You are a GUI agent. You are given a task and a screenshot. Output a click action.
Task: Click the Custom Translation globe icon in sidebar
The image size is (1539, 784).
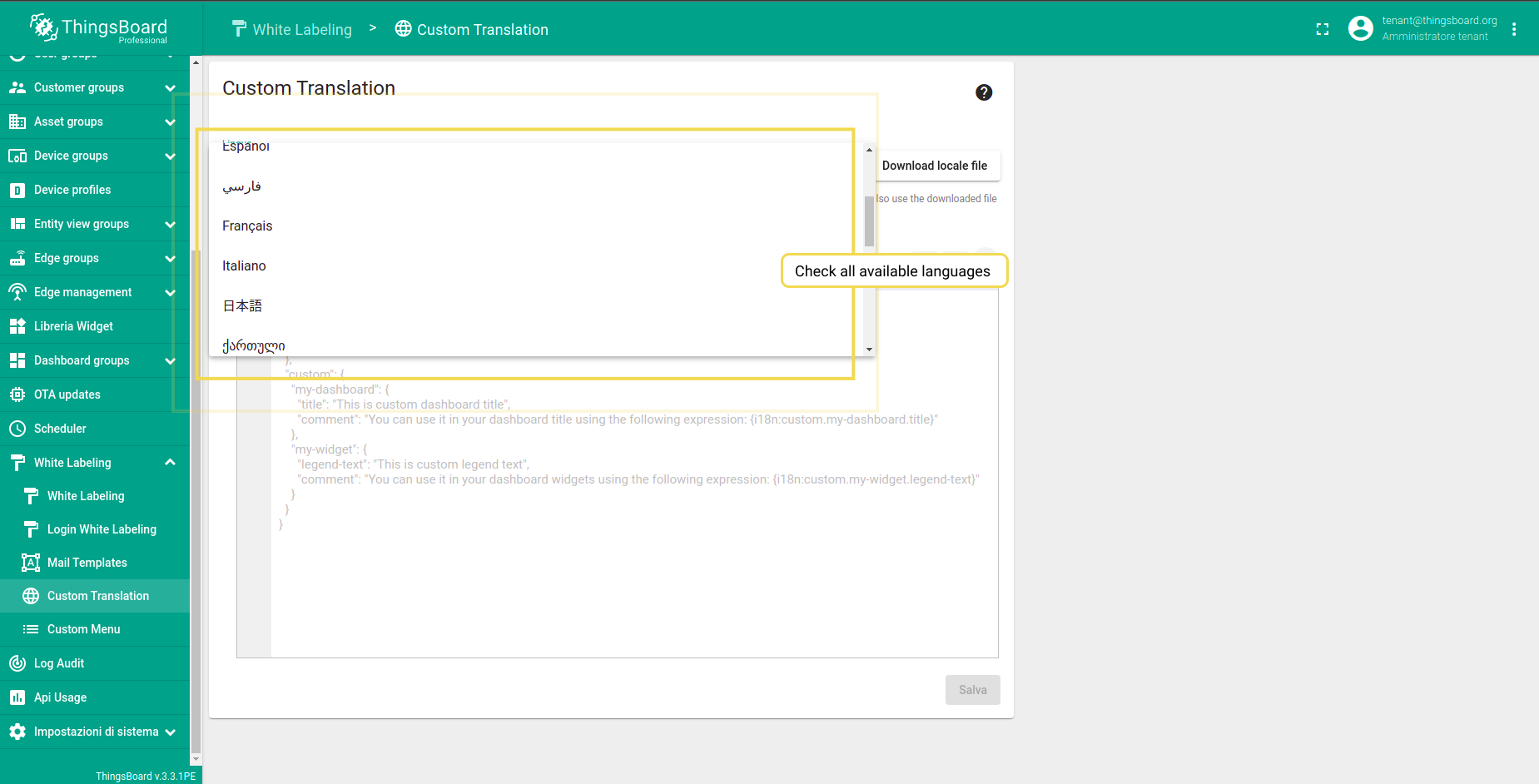31,596
